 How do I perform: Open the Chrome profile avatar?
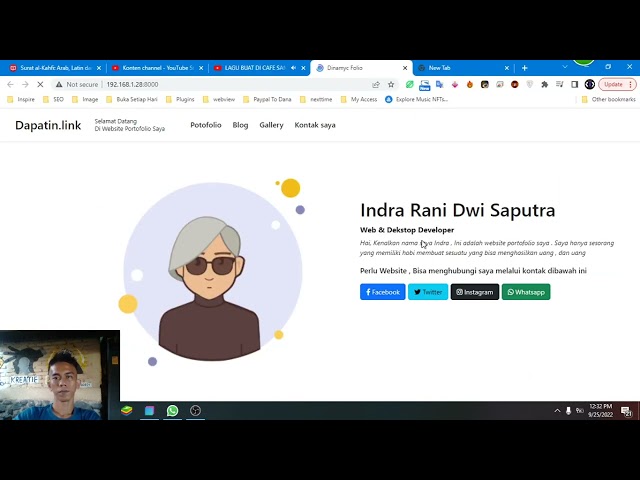pos(589,84)
